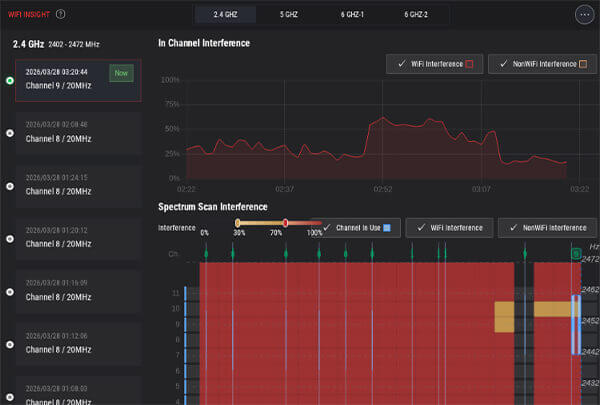
Task: Toggle WiFi Interference in Spectrum Scan section
Action: pyautogui.click(x=449, y=228)
